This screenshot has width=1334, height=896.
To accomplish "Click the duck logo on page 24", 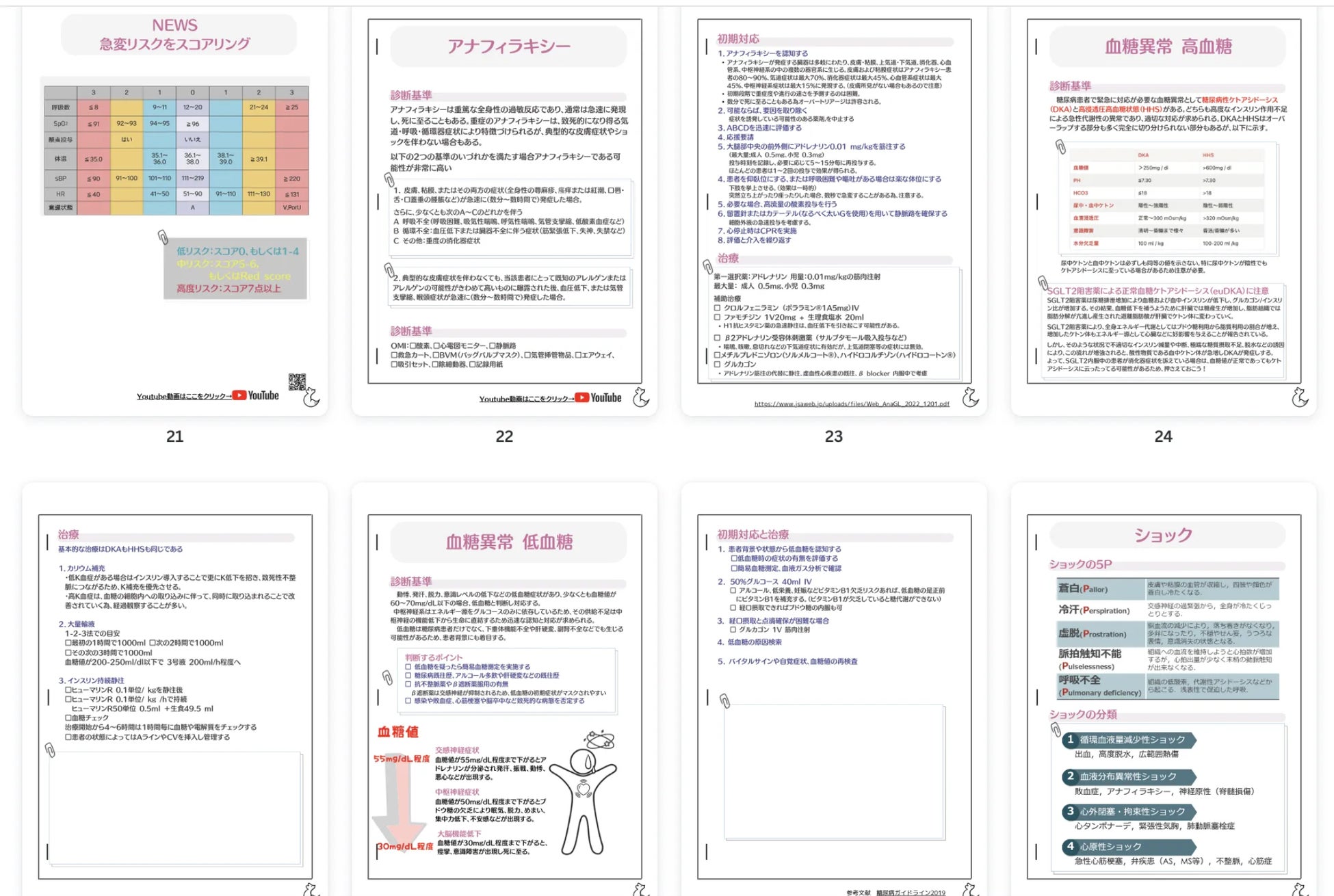I will (x=1300, y=397).
